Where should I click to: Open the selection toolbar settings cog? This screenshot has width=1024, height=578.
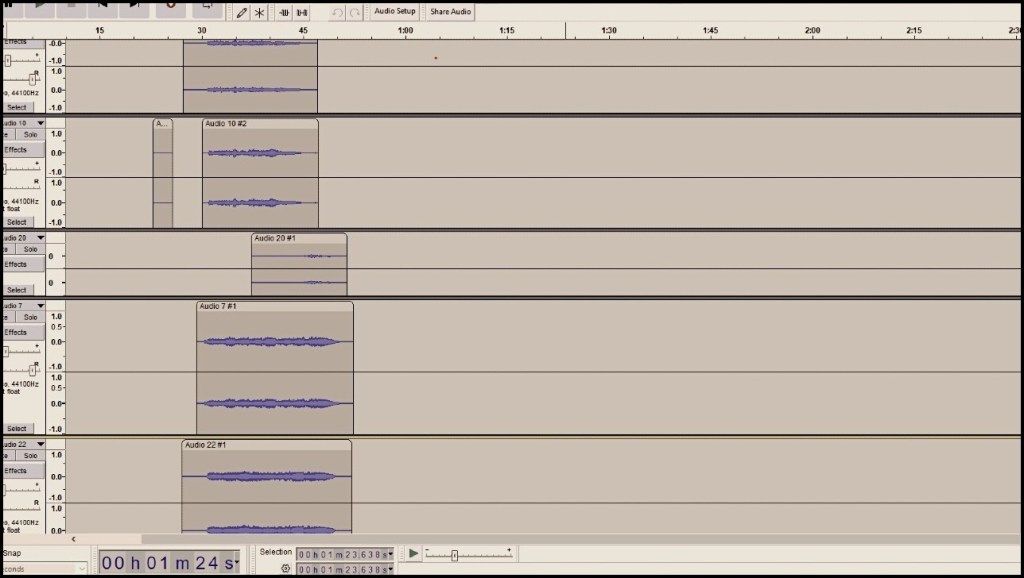click(285, 567)
